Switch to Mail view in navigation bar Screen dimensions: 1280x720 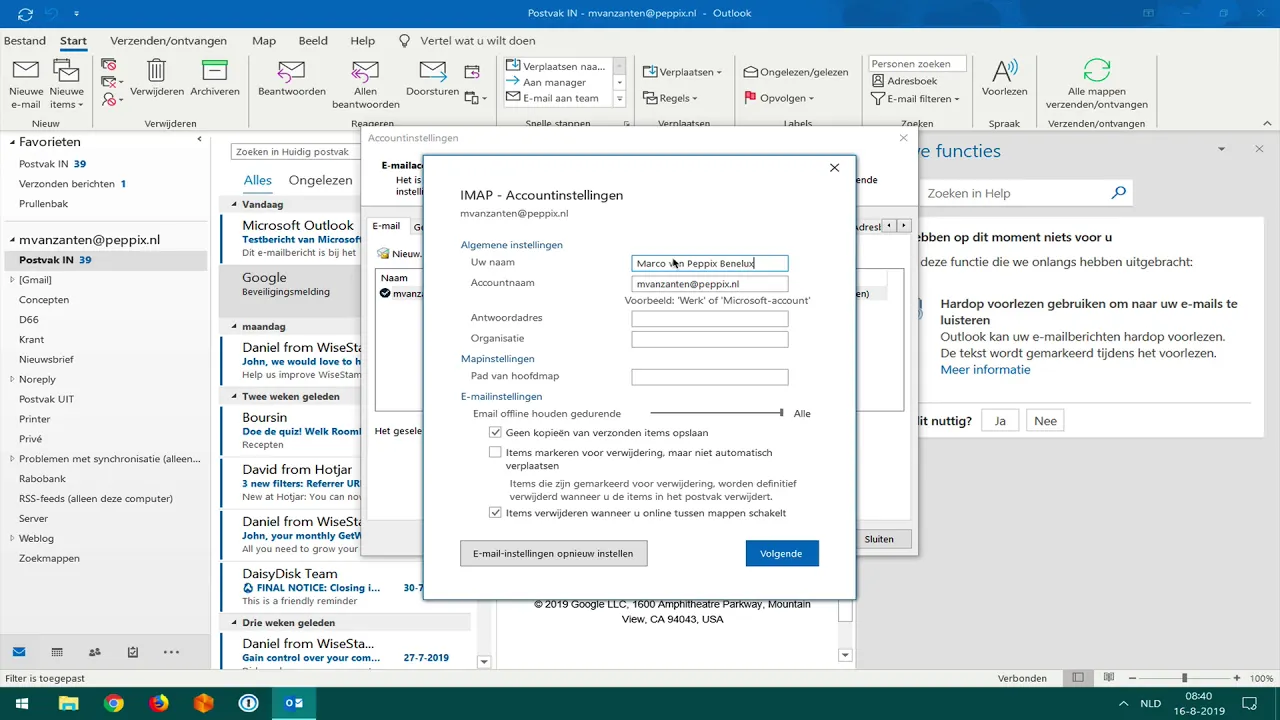pos(19,652)
